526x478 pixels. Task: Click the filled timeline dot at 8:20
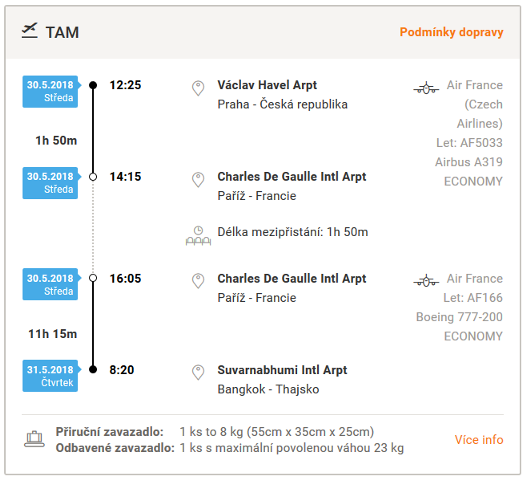click(93, 370)
